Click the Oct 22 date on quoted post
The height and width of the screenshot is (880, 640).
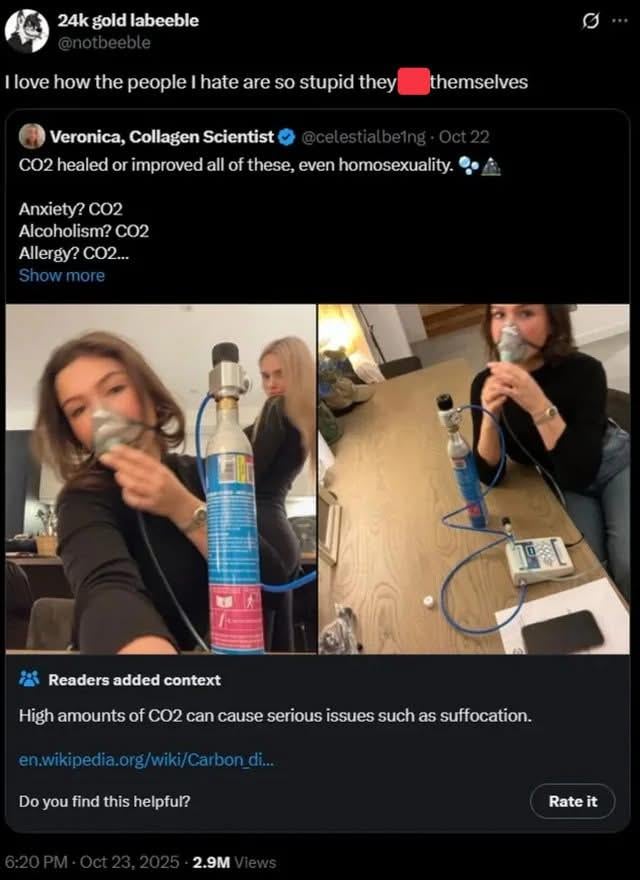(x=464, y=137)
